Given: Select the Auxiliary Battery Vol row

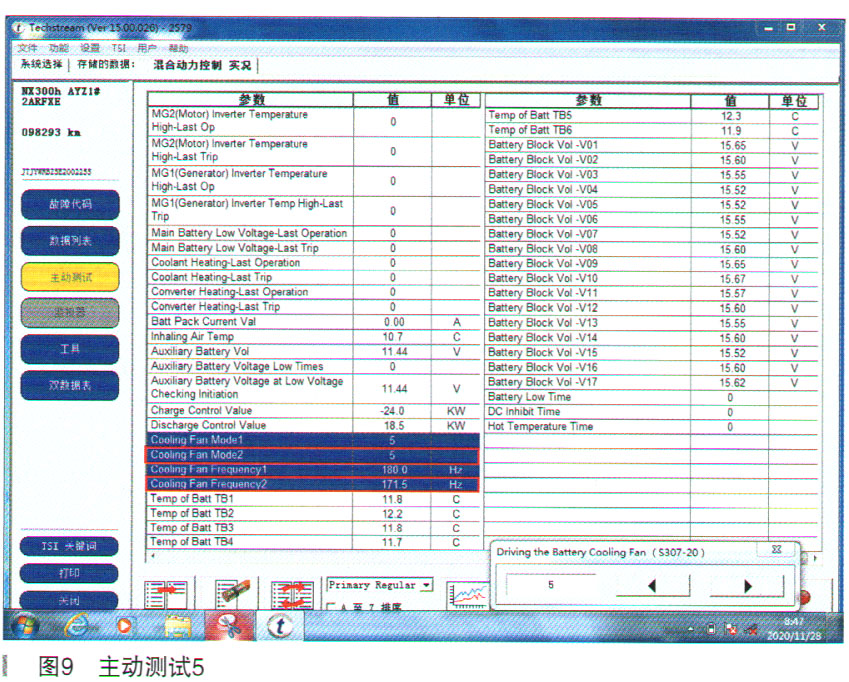Looking at the screenshot, I should [x=313, y=351].
